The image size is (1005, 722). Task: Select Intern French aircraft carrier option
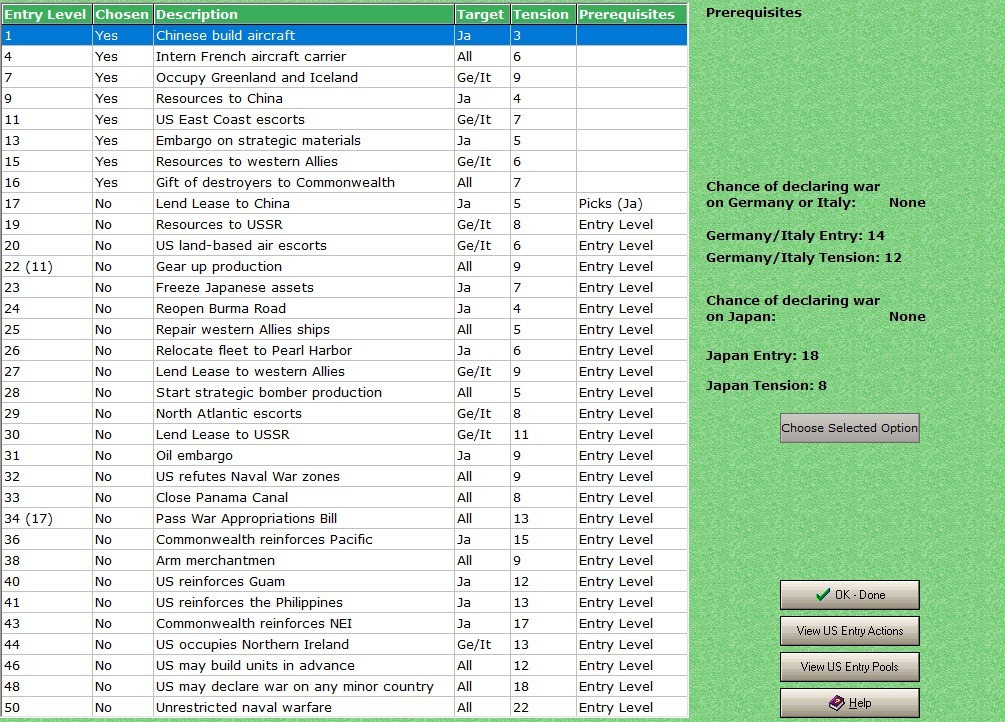click(x=345, y=56)
